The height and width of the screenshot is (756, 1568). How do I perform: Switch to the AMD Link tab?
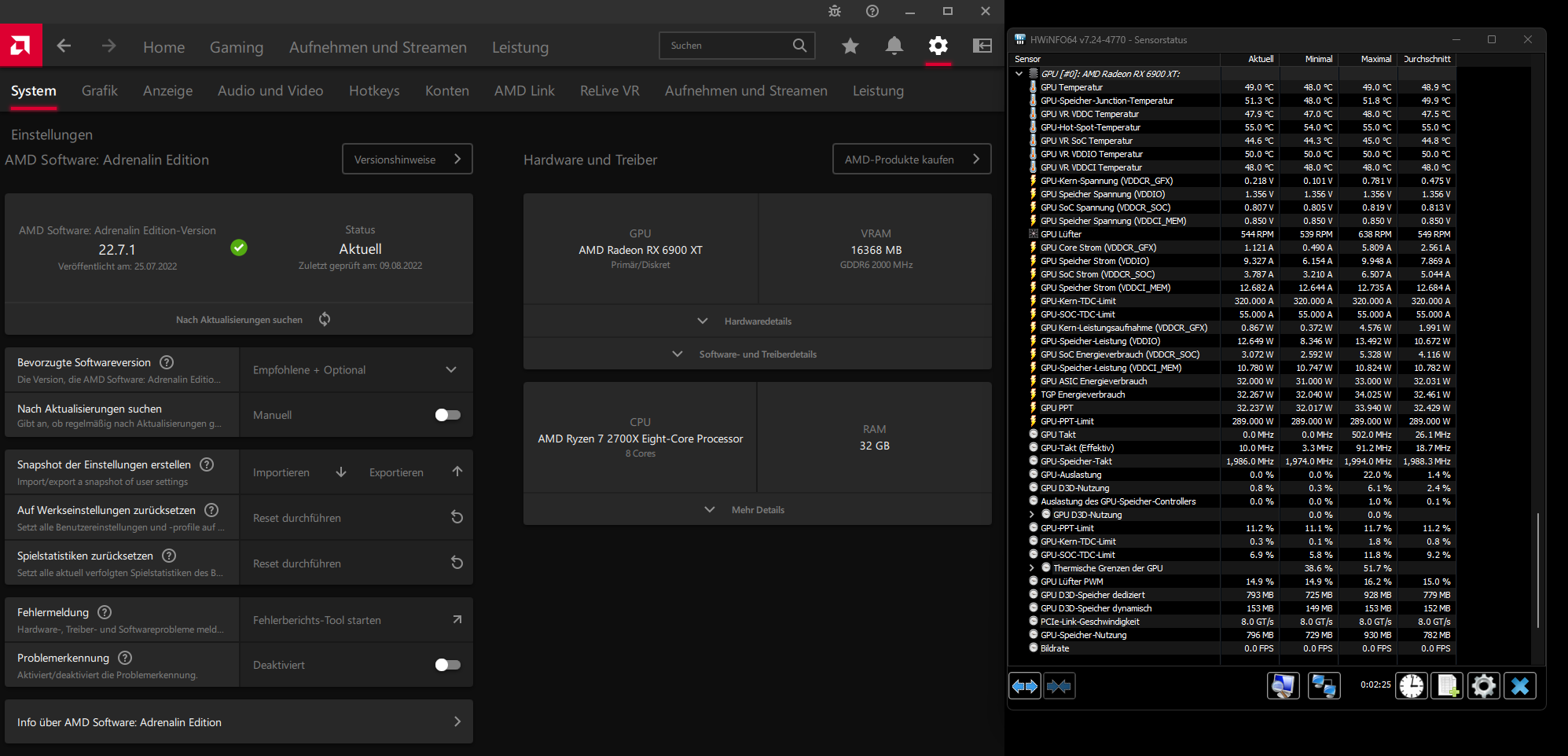(x=524, y=91)
